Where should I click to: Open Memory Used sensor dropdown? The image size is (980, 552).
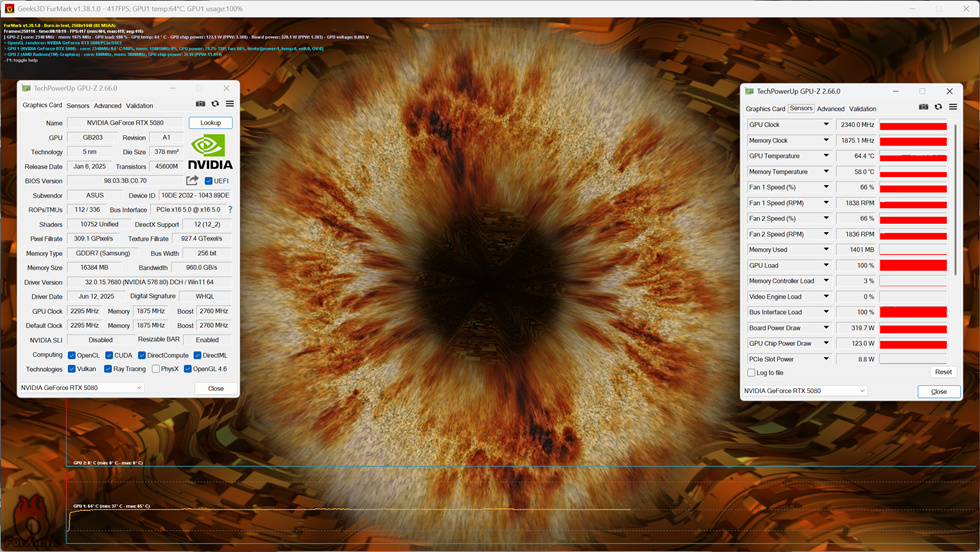(x=826, y=249)
